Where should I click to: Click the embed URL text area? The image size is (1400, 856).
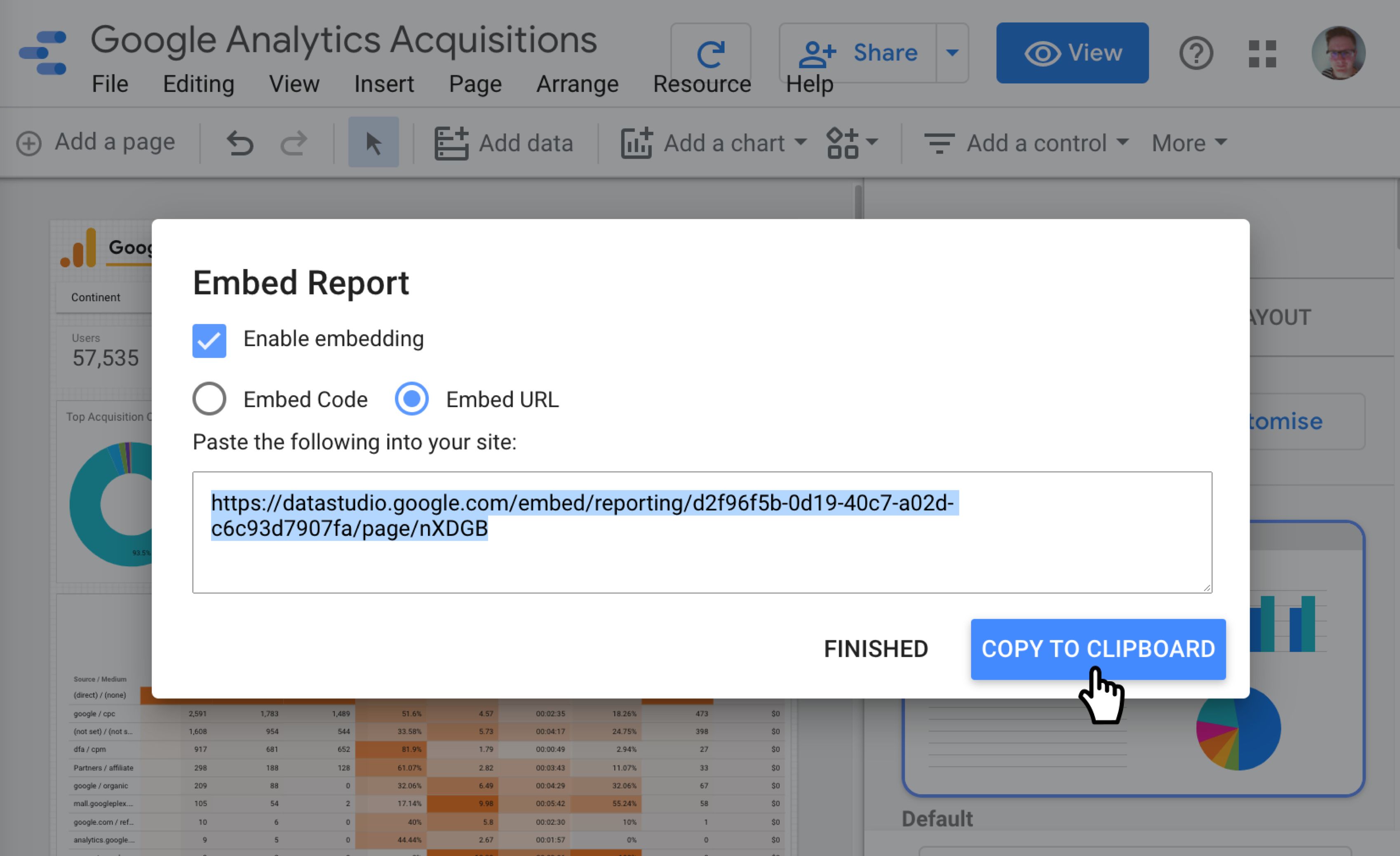[702, 532]
